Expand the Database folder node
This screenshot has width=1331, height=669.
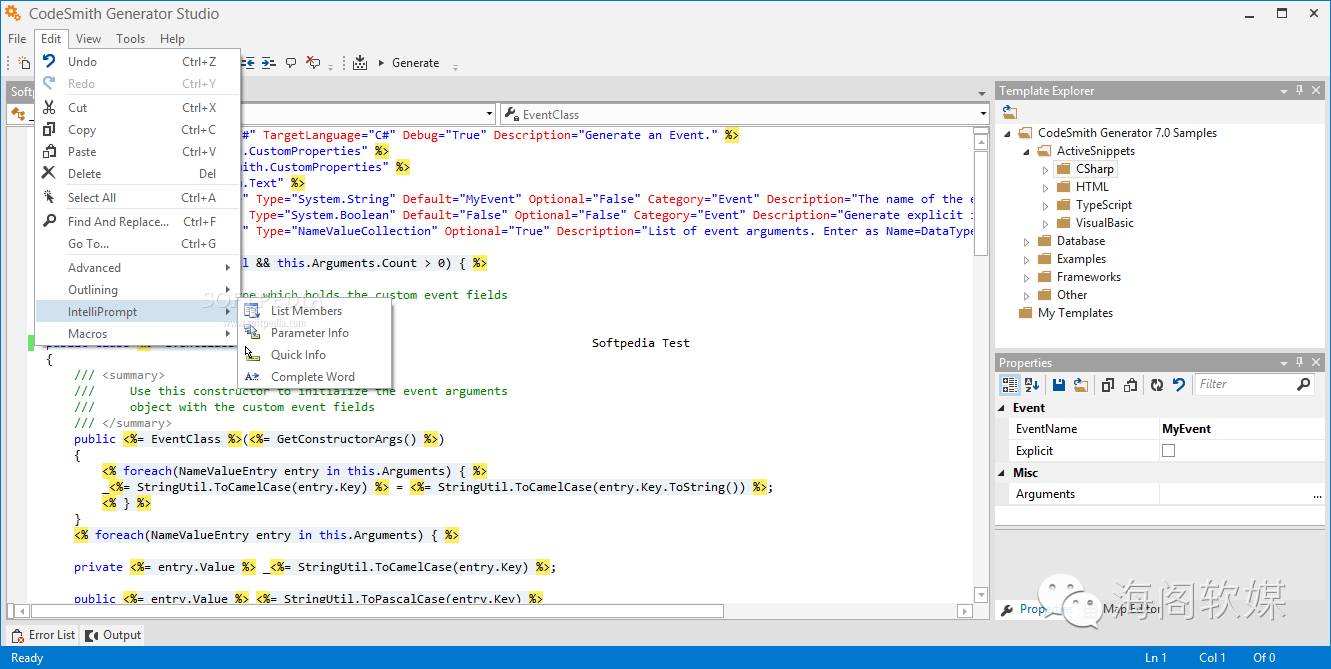pyautogui.click(x=1027, y=242)
